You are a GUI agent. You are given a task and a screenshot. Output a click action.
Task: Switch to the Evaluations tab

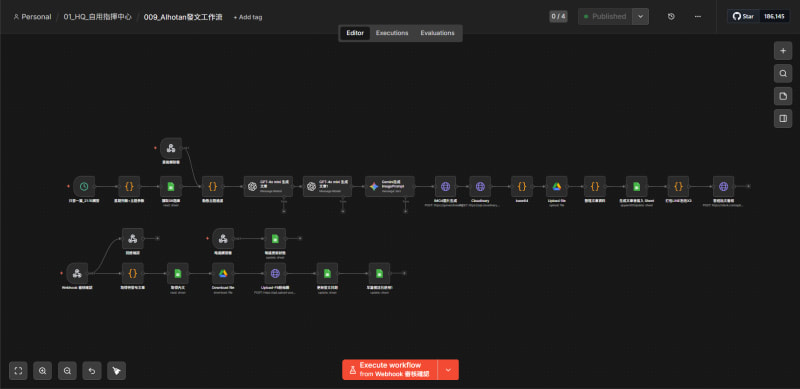(437, 33)
